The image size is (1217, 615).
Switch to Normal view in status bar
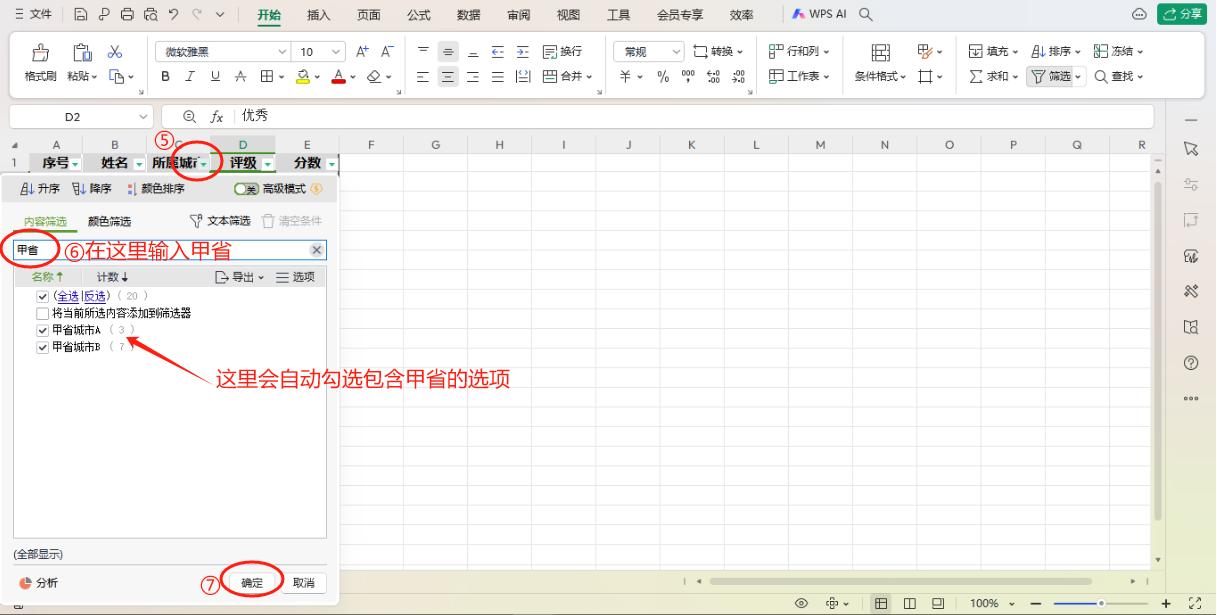pos(881,604)
